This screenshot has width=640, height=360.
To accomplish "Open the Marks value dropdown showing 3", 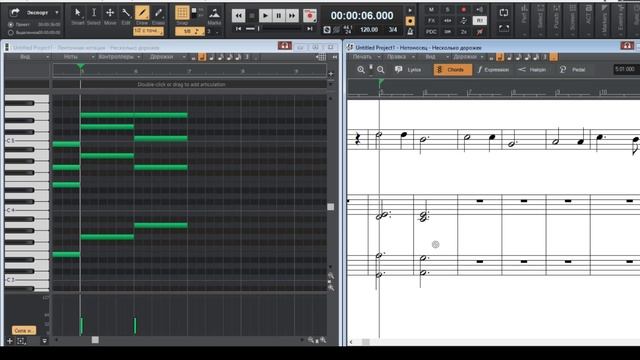I will 213,31.
